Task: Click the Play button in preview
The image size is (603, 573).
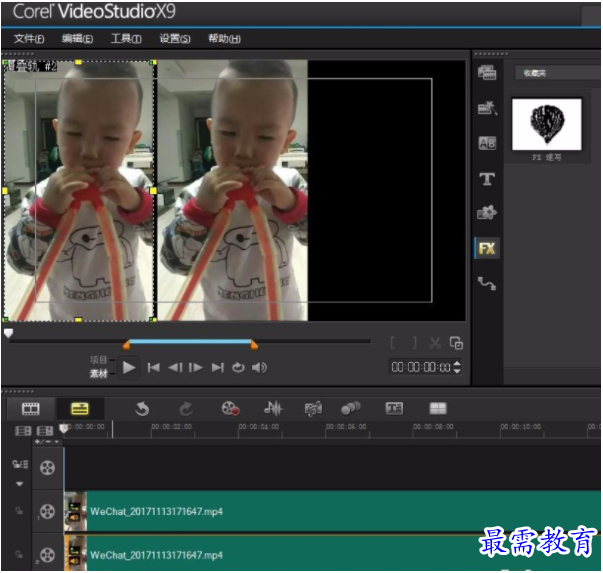Action: click(129, 368)
